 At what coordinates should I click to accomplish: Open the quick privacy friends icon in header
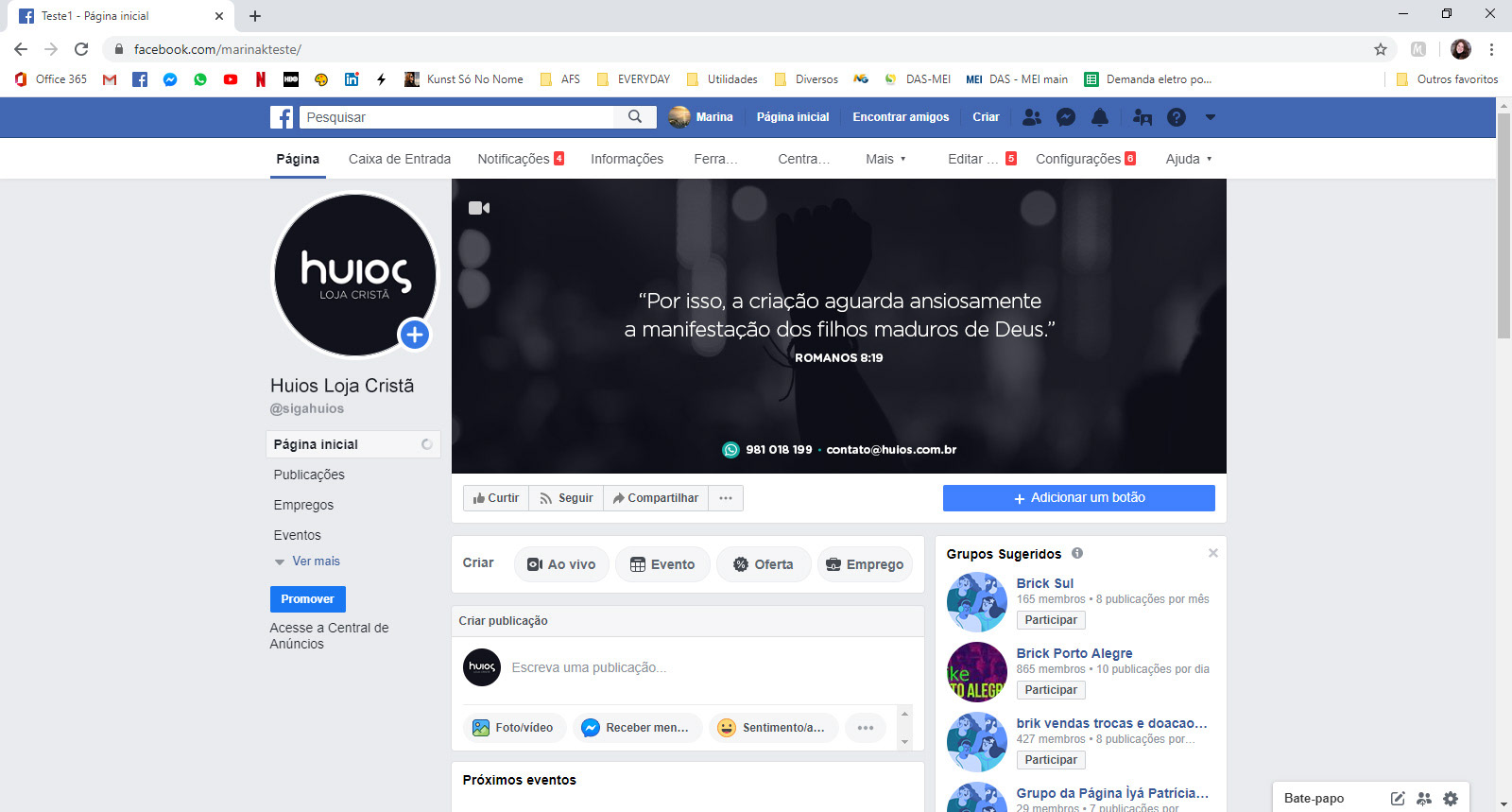1143,117
